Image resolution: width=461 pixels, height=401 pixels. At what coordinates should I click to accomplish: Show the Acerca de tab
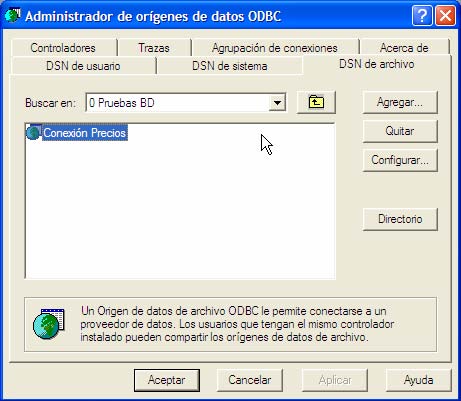tap(404, 48)
